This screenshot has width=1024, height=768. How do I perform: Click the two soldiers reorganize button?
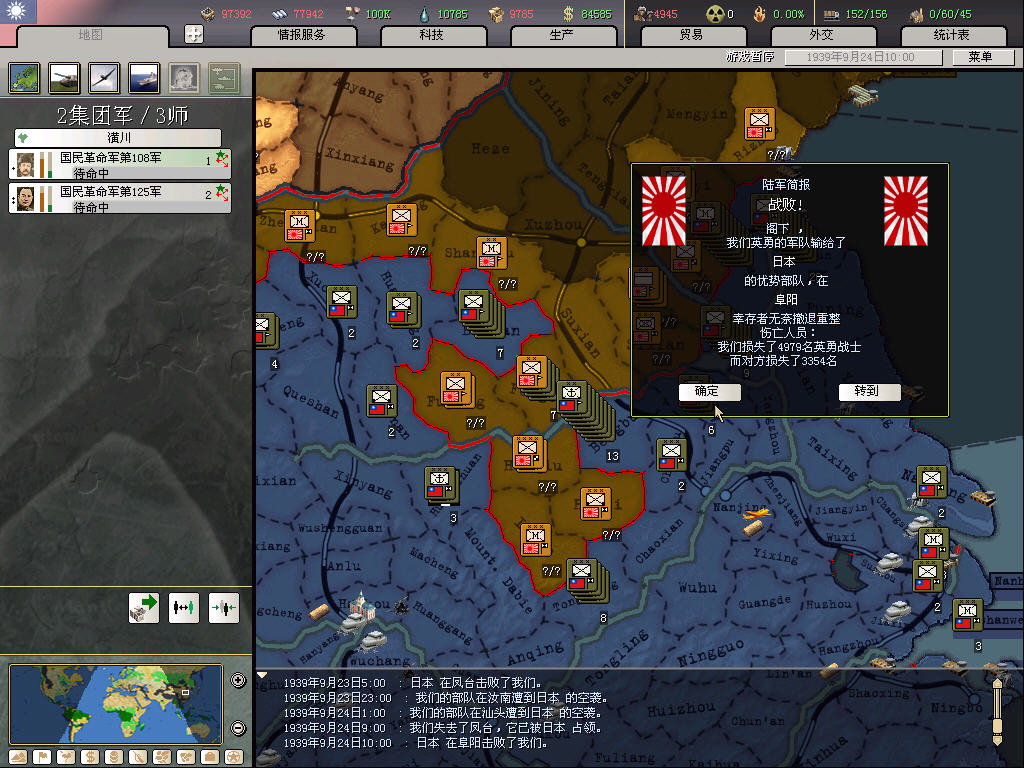pyautogui.click(x=184, y=608)
